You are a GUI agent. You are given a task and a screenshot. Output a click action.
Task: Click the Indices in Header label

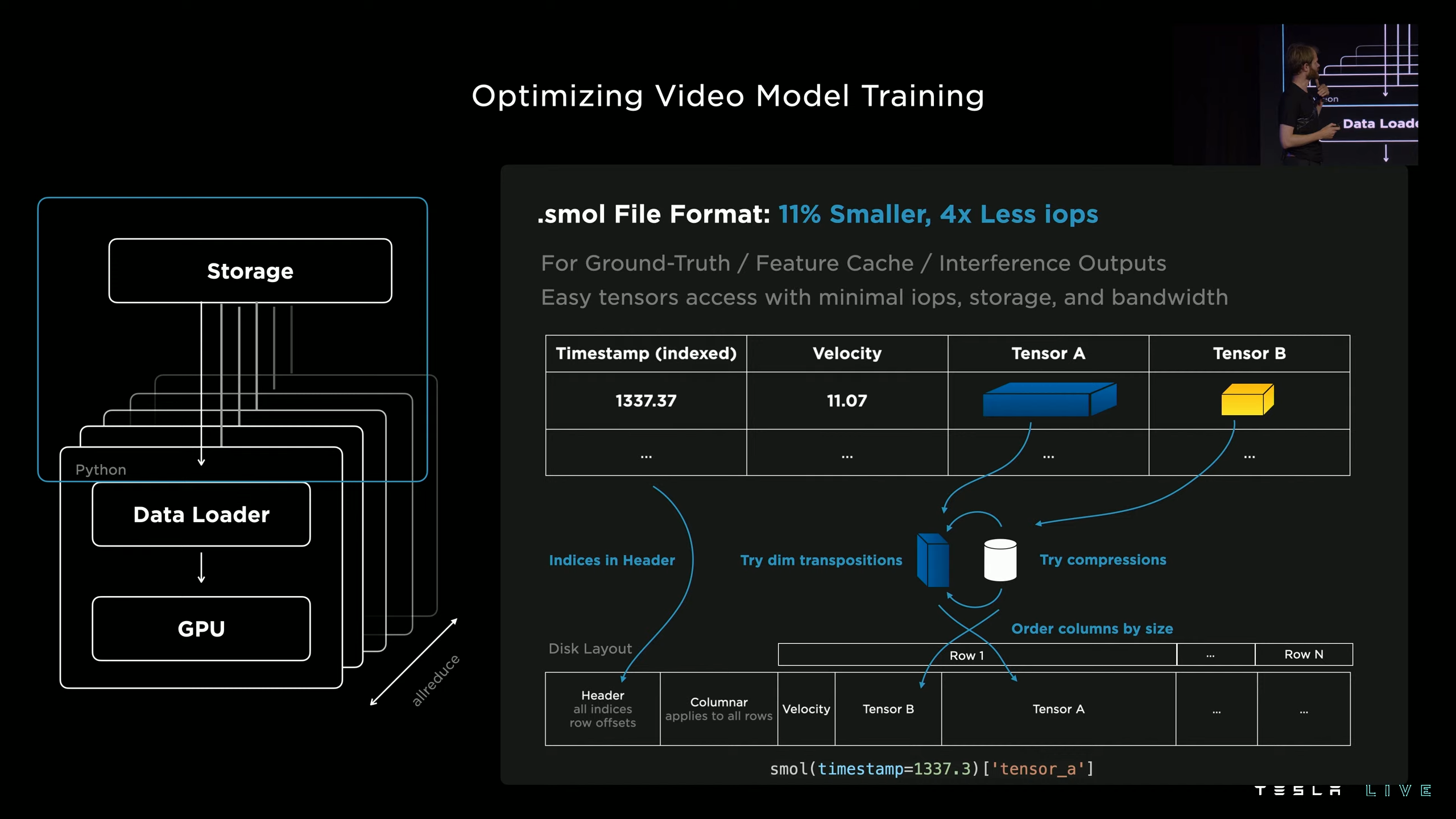[612, 560]
